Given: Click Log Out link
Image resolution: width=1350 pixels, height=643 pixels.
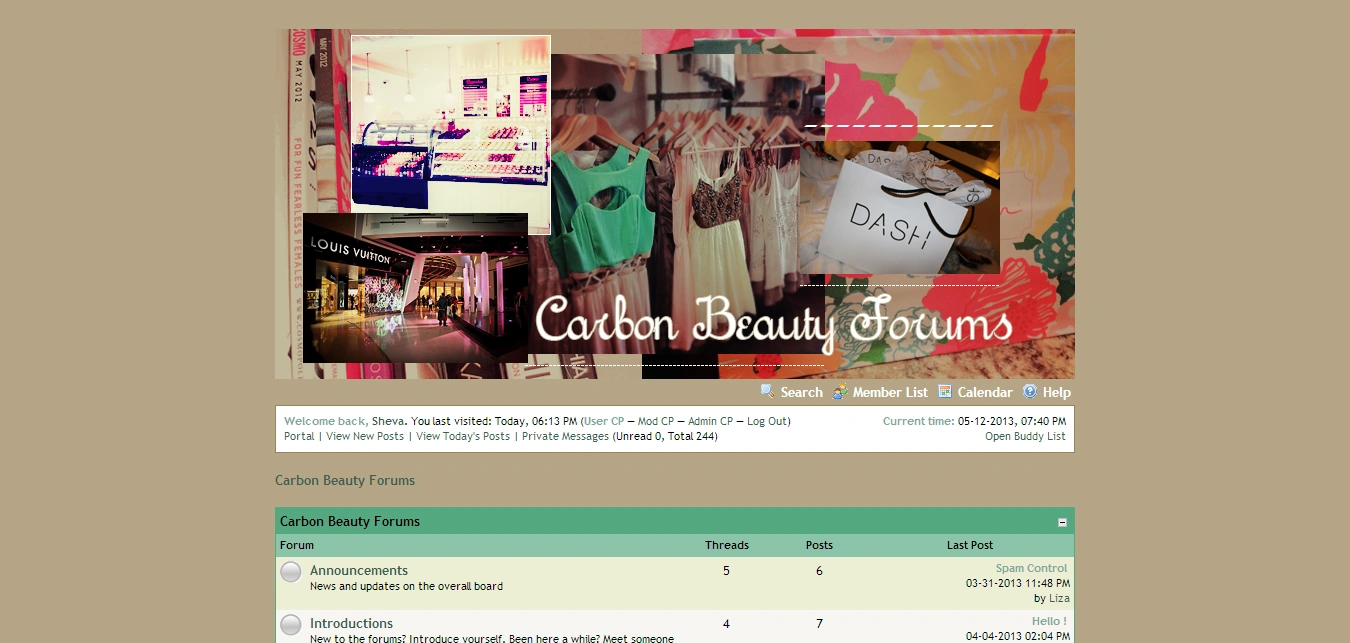Looking at the screenshot, I should tap(767, 421).
